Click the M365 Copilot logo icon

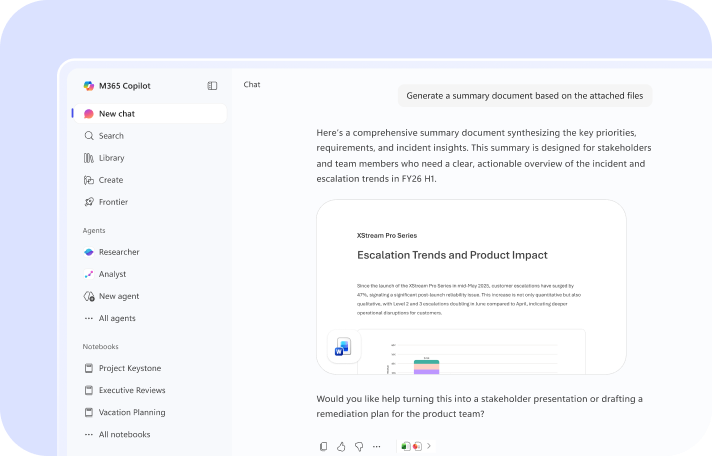tap(89, 86)
